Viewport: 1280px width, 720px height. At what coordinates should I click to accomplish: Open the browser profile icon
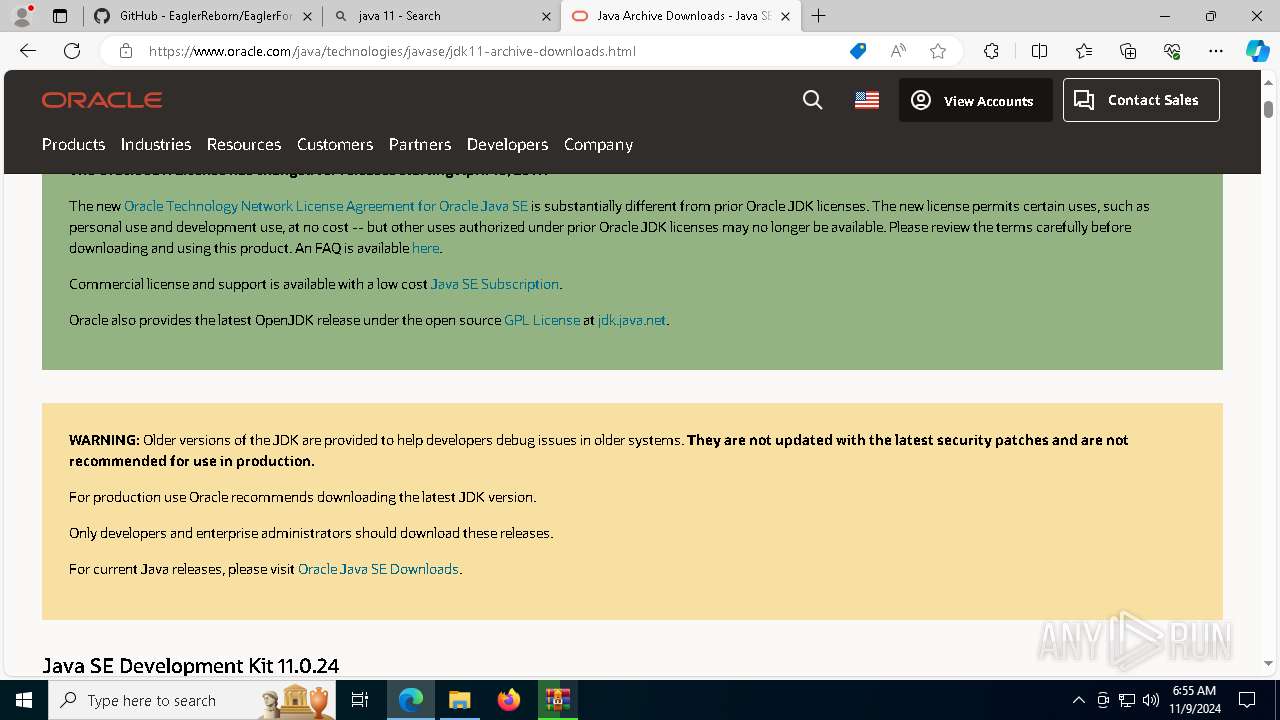22,16
